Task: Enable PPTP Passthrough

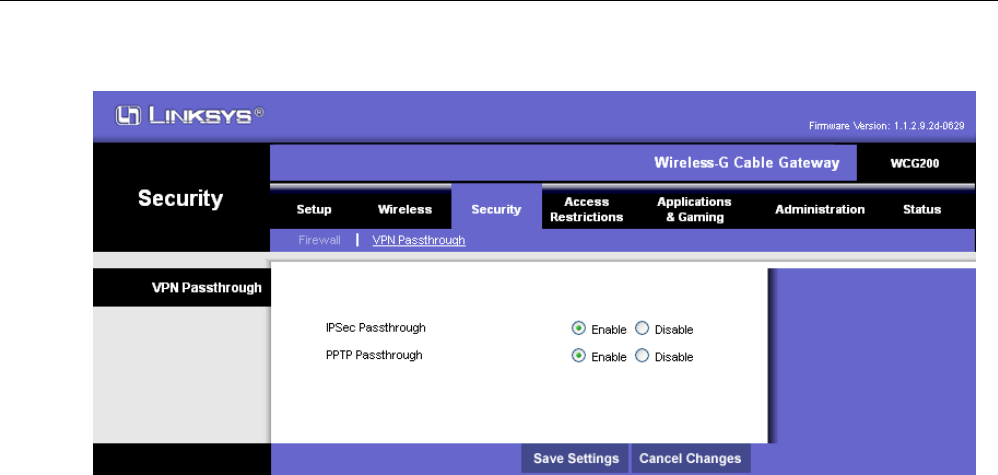Action: [x=578, y=356]
